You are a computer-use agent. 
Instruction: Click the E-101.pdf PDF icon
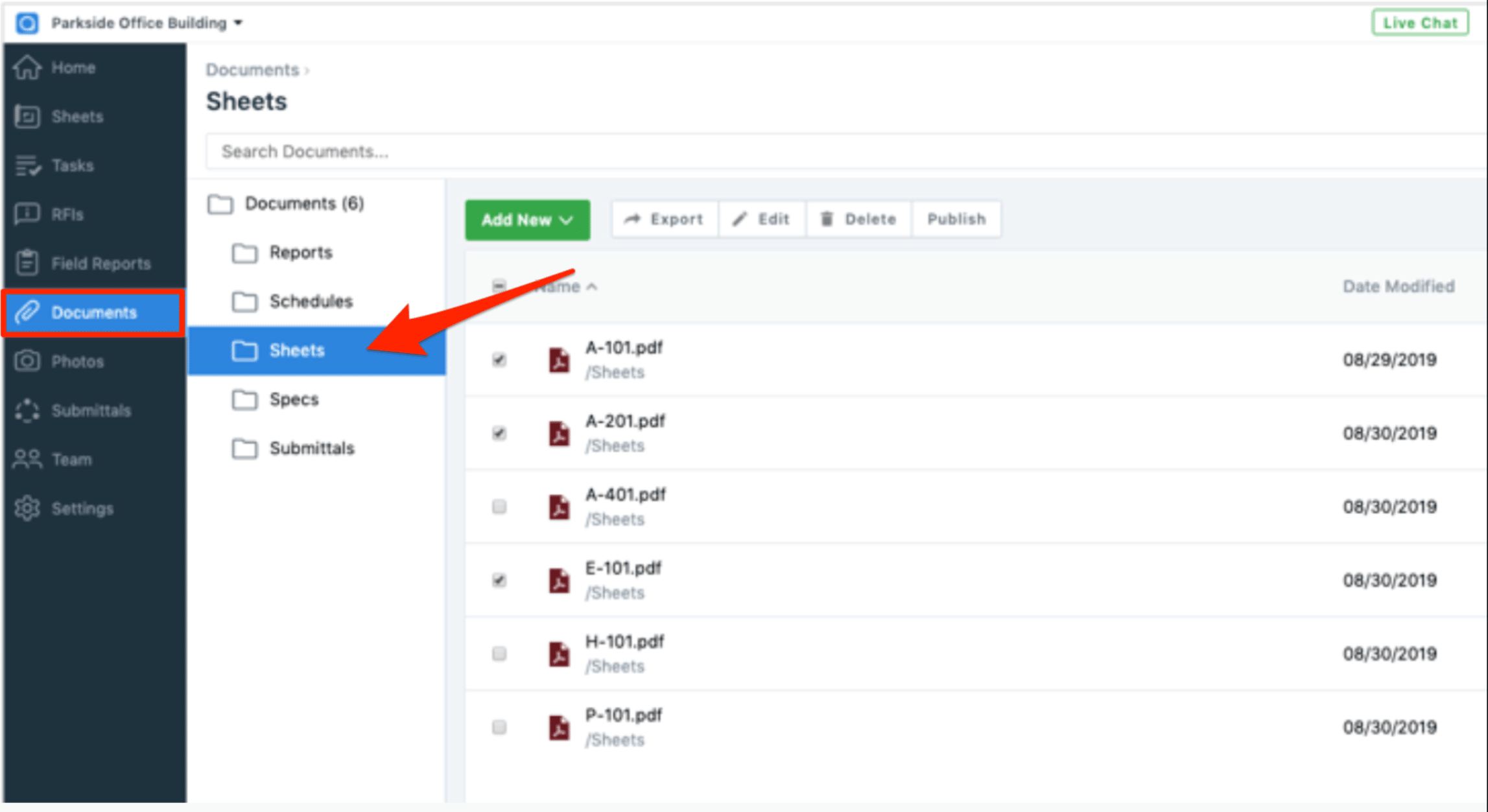coord(559,581)
